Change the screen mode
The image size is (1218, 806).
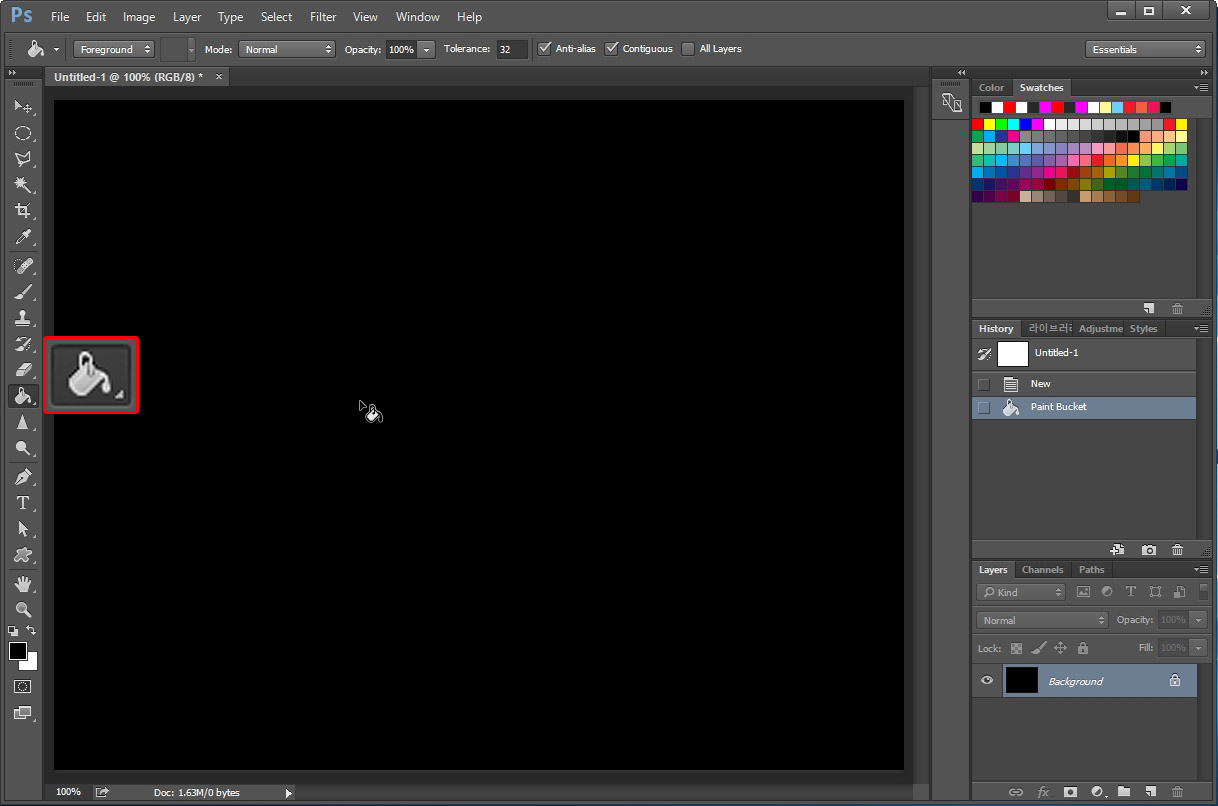point(22,713)
